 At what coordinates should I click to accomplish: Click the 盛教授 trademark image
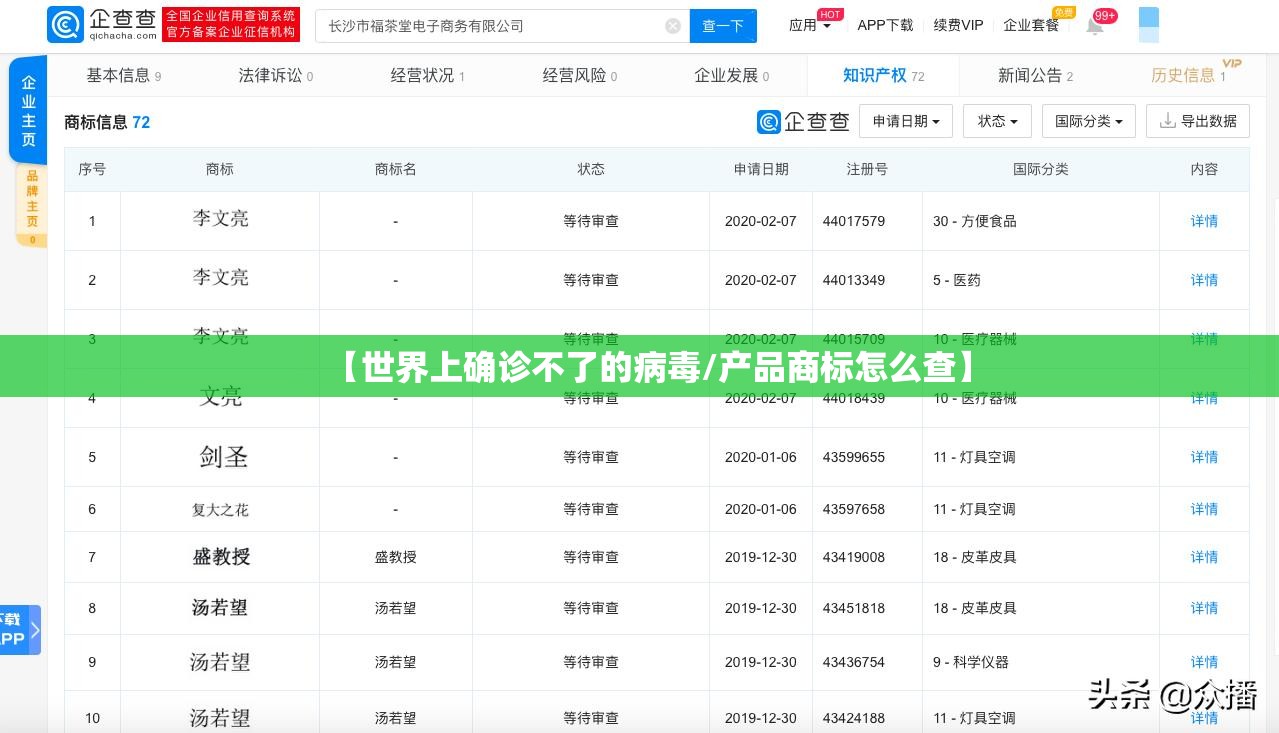(x=221, y=557)
